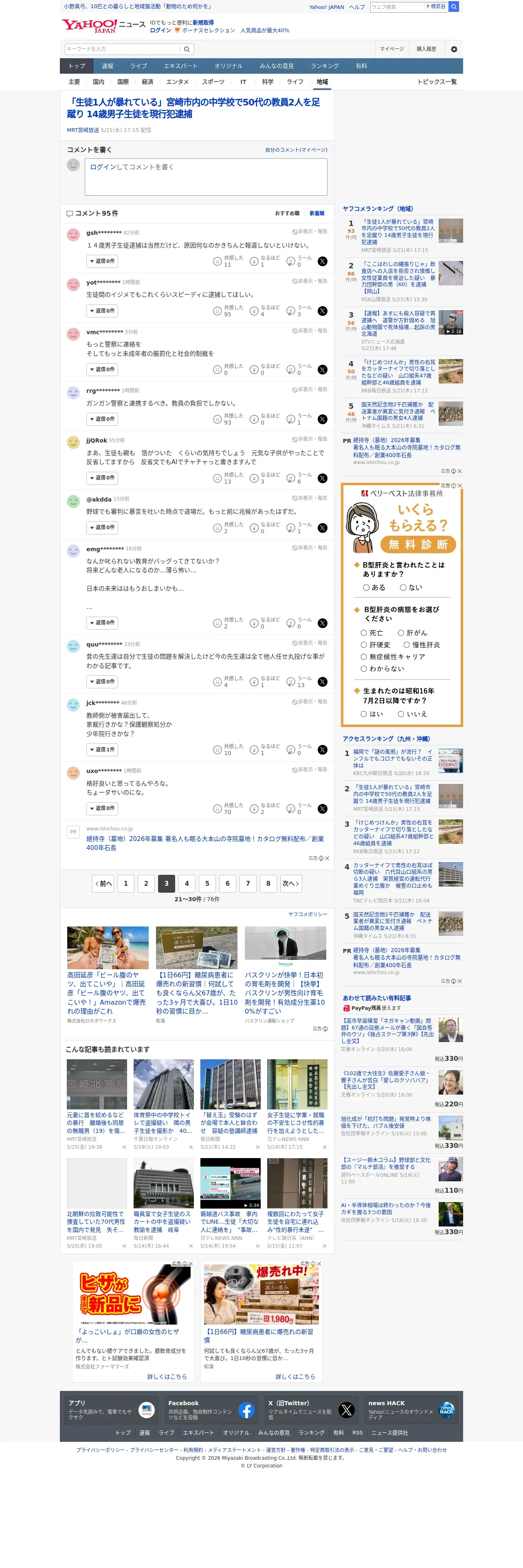Share vmc's comment on X
The width and height of the screenshot is (523, 1568).
tap(323, 370)
